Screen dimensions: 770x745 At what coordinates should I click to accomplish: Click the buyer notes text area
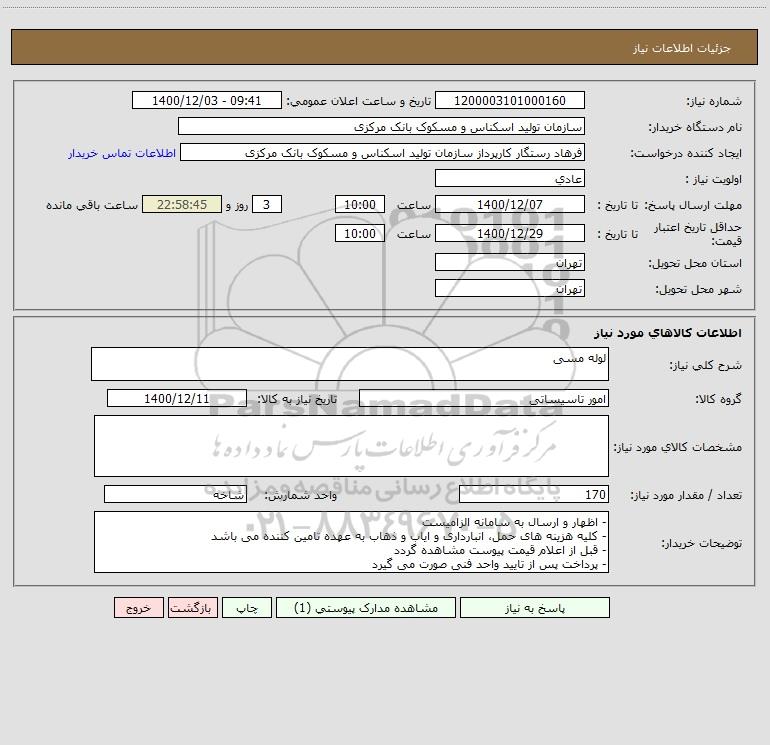coord(351,542)
